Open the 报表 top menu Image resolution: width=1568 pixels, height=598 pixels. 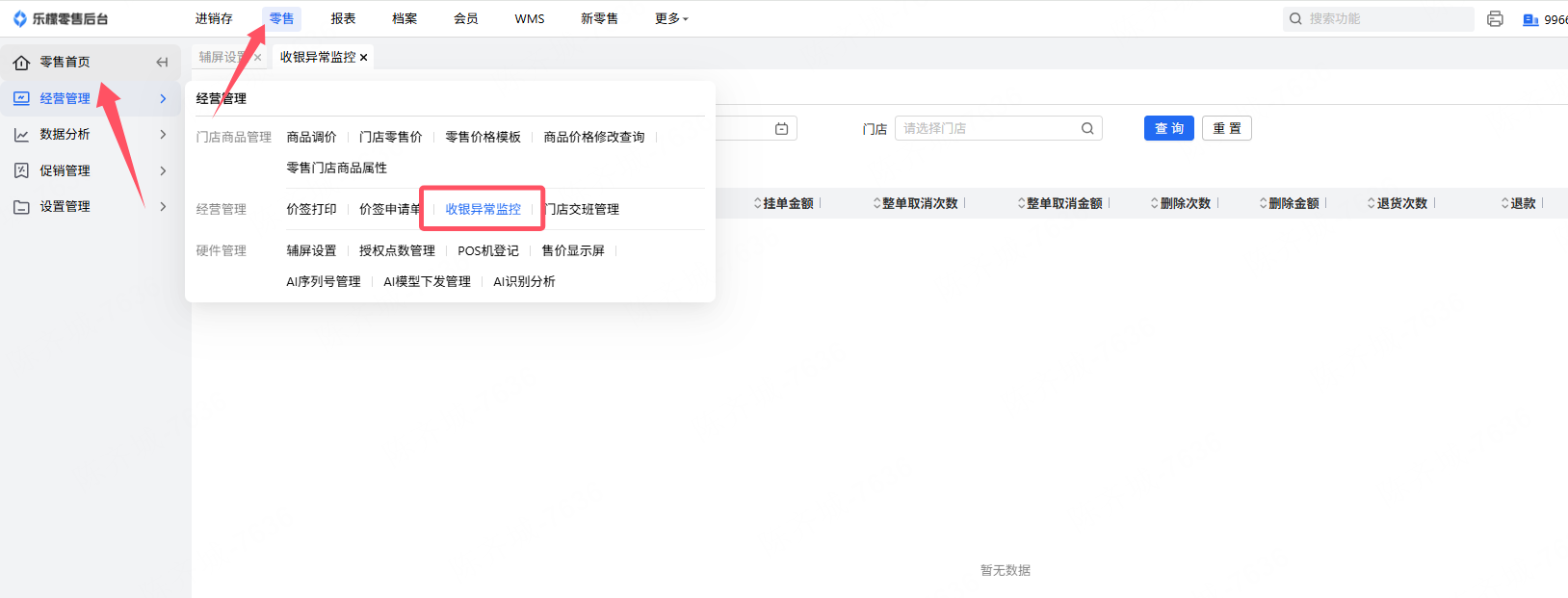(343, 18)
